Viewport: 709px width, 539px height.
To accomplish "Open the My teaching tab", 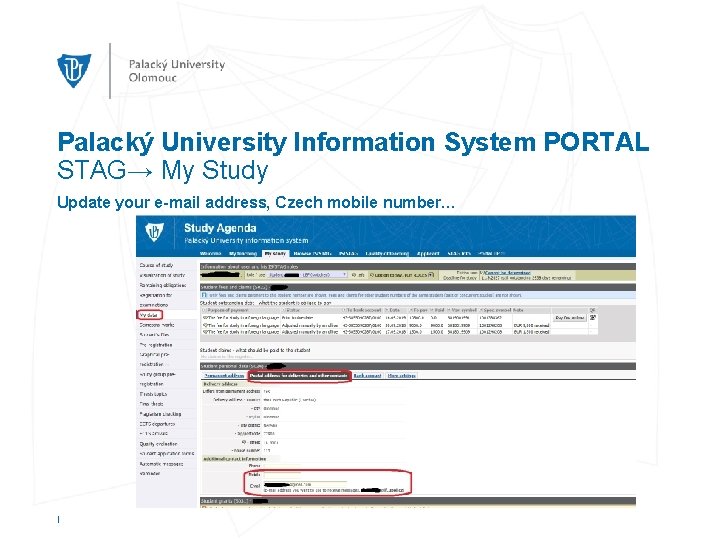I will pos(243,254).
